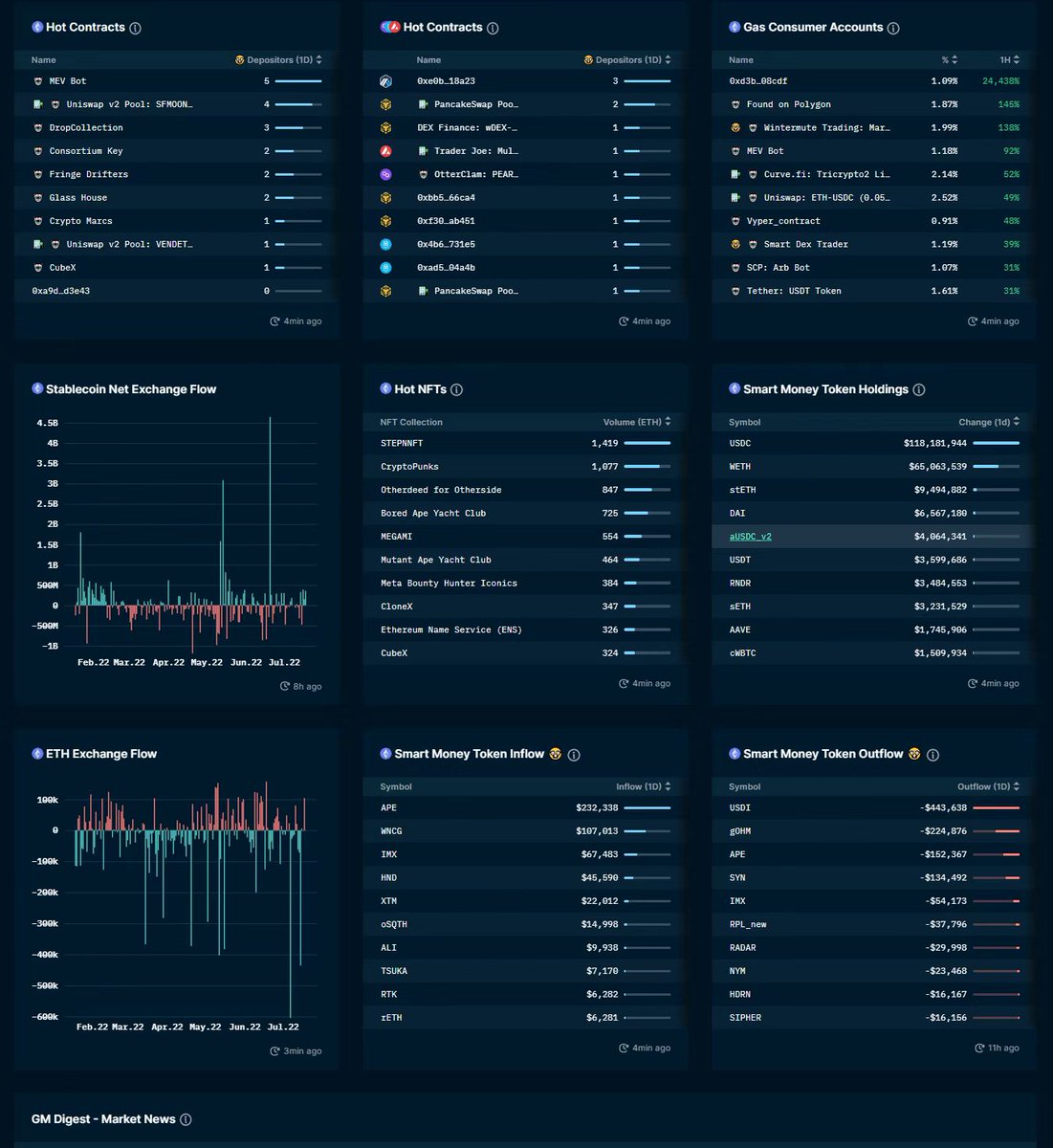This screenshot has height=1148, width=1053.
Task: Click Ethereum logo beside ETH Exchange Flow
Action: pyautogui.click(x=37, y=754)
